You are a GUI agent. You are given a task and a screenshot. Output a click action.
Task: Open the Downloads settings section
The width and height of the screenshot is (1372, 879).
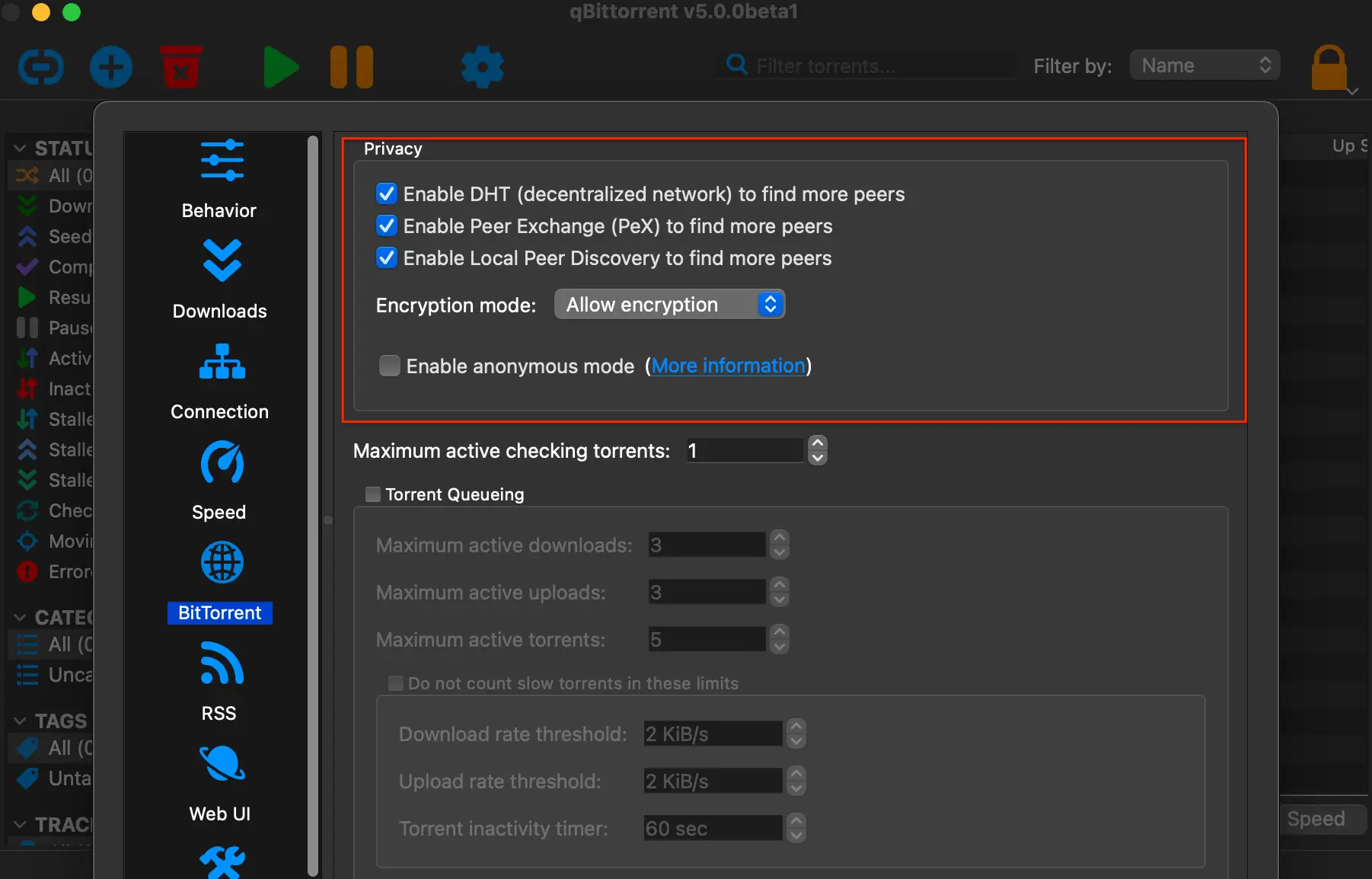tap(219, 280)
